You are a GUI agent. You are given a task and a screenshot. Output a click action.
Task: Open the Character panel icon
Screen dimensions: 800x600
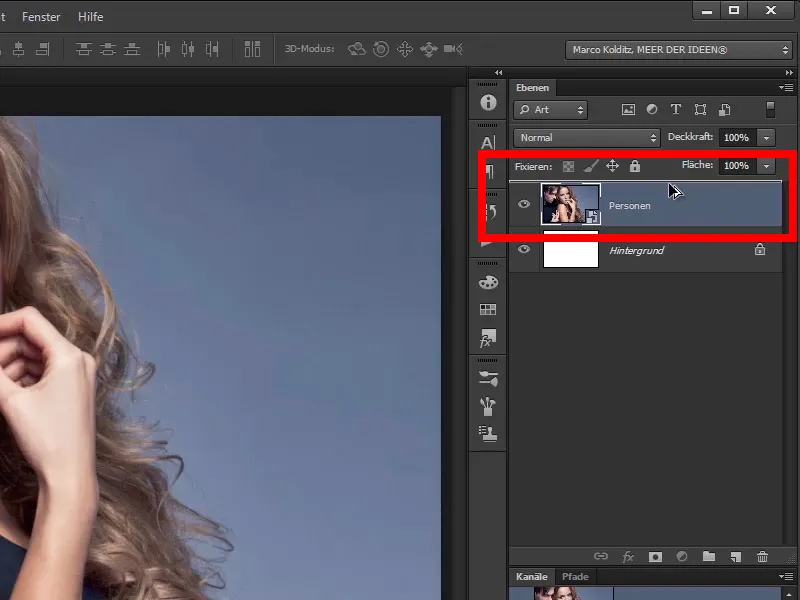pos(488,143)
